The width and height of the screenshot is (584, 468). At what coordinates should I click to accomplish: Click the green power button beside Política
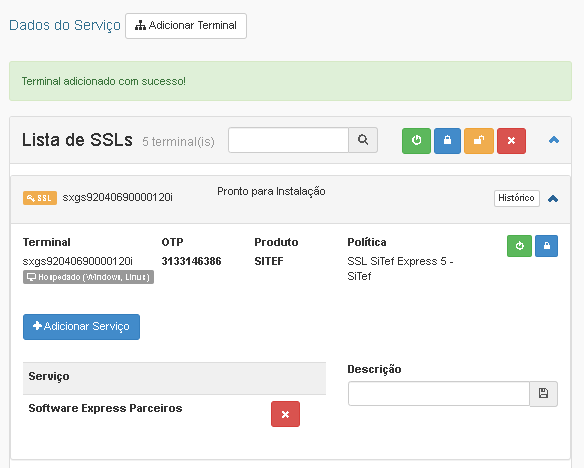(519, 246)
